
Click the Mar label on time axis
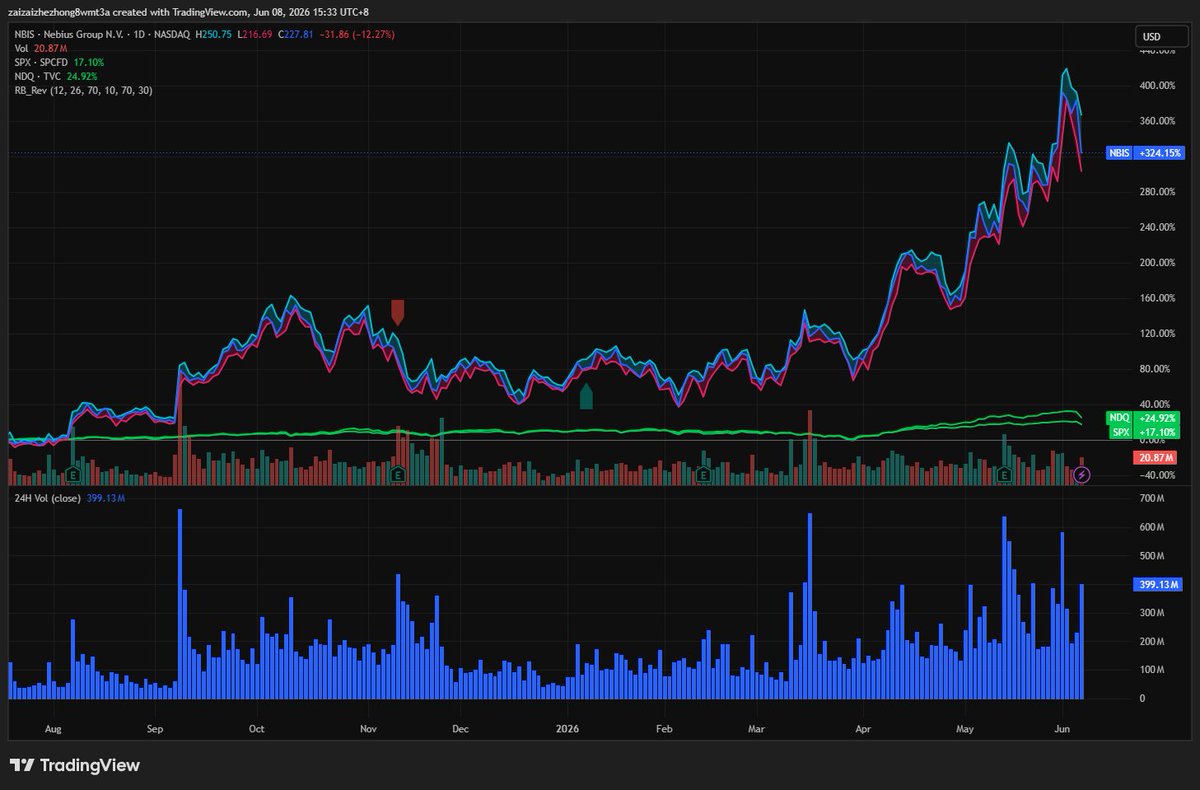[757, 729]
